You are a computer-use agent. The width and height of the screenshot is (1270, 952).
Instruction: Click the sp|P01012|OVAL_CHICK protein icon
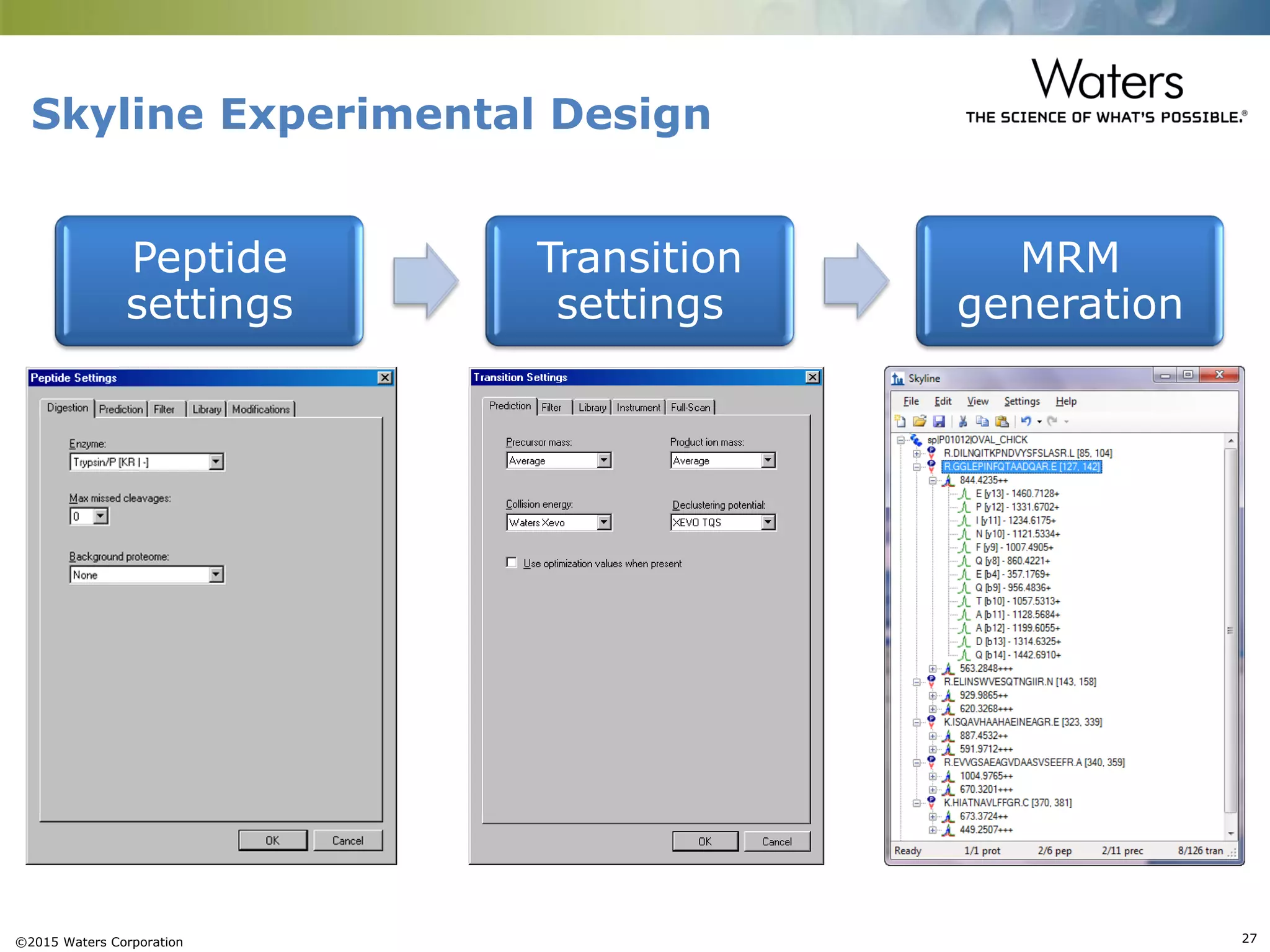pyautogui.click(x=916, y=440)
